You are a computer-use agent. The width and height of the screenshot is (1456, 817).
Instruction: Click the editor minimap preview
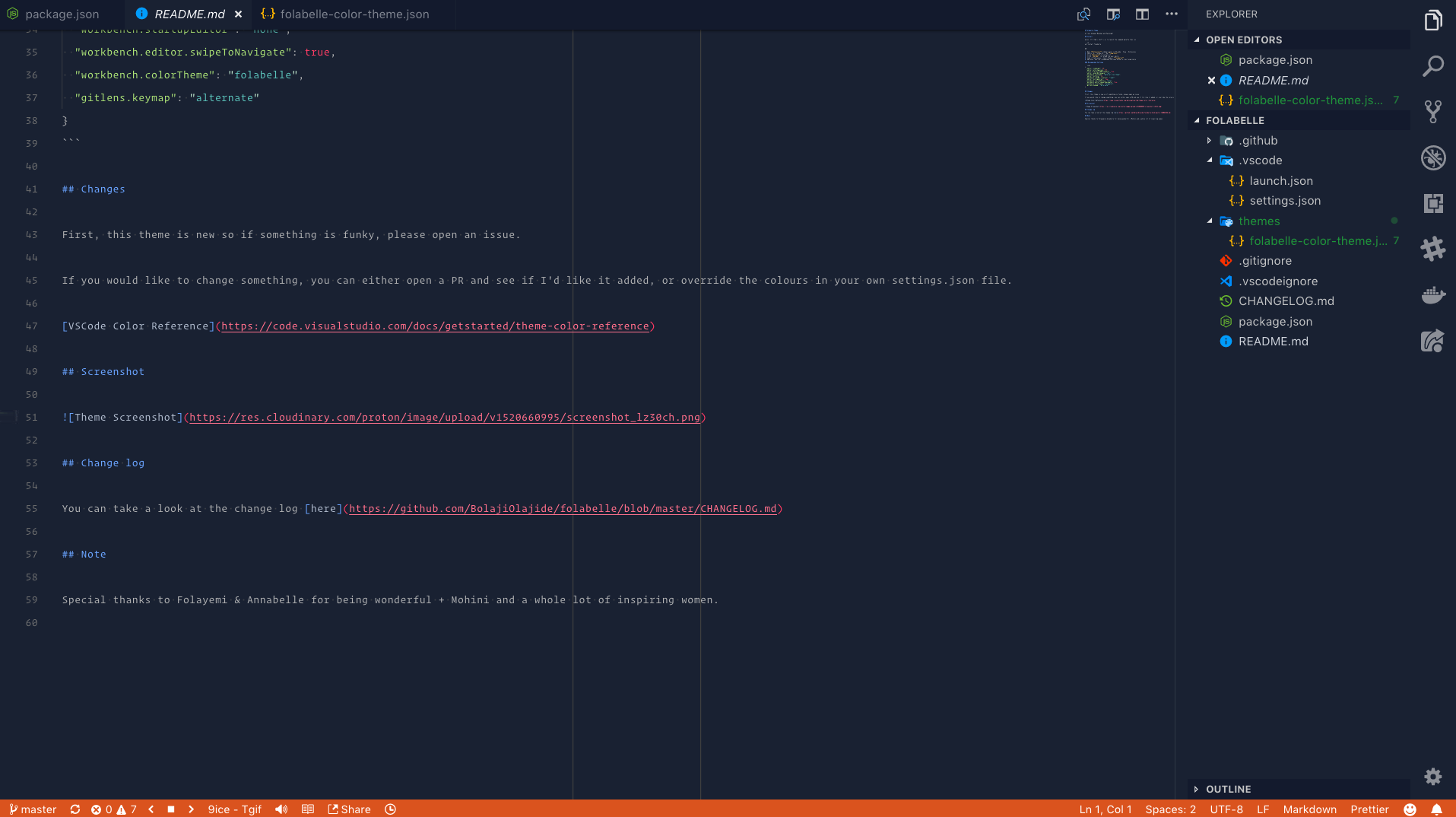(x=1128, y=75)
